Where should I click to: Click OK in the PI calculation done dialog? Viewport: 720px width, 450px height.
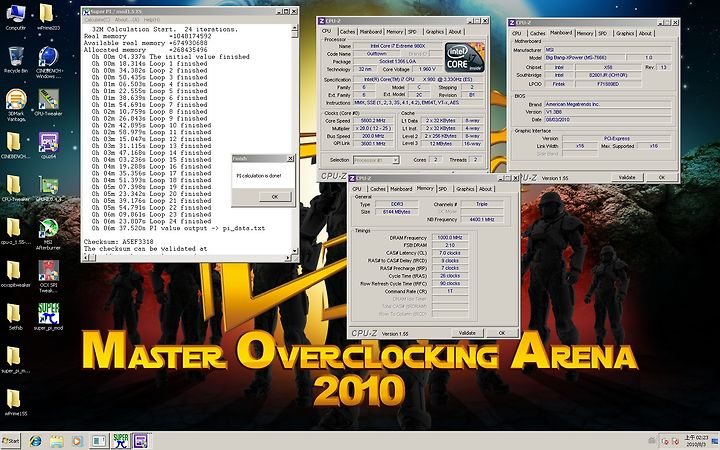(275, 197)
